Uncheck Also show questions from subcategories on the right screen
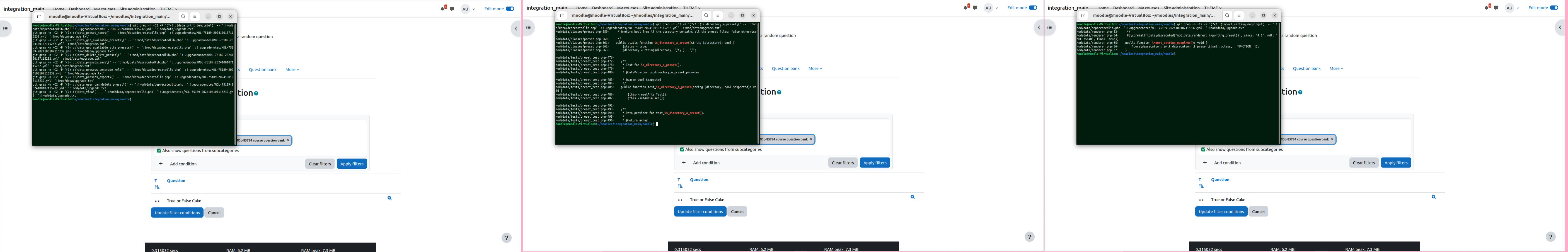 [x=1203, y=149]
